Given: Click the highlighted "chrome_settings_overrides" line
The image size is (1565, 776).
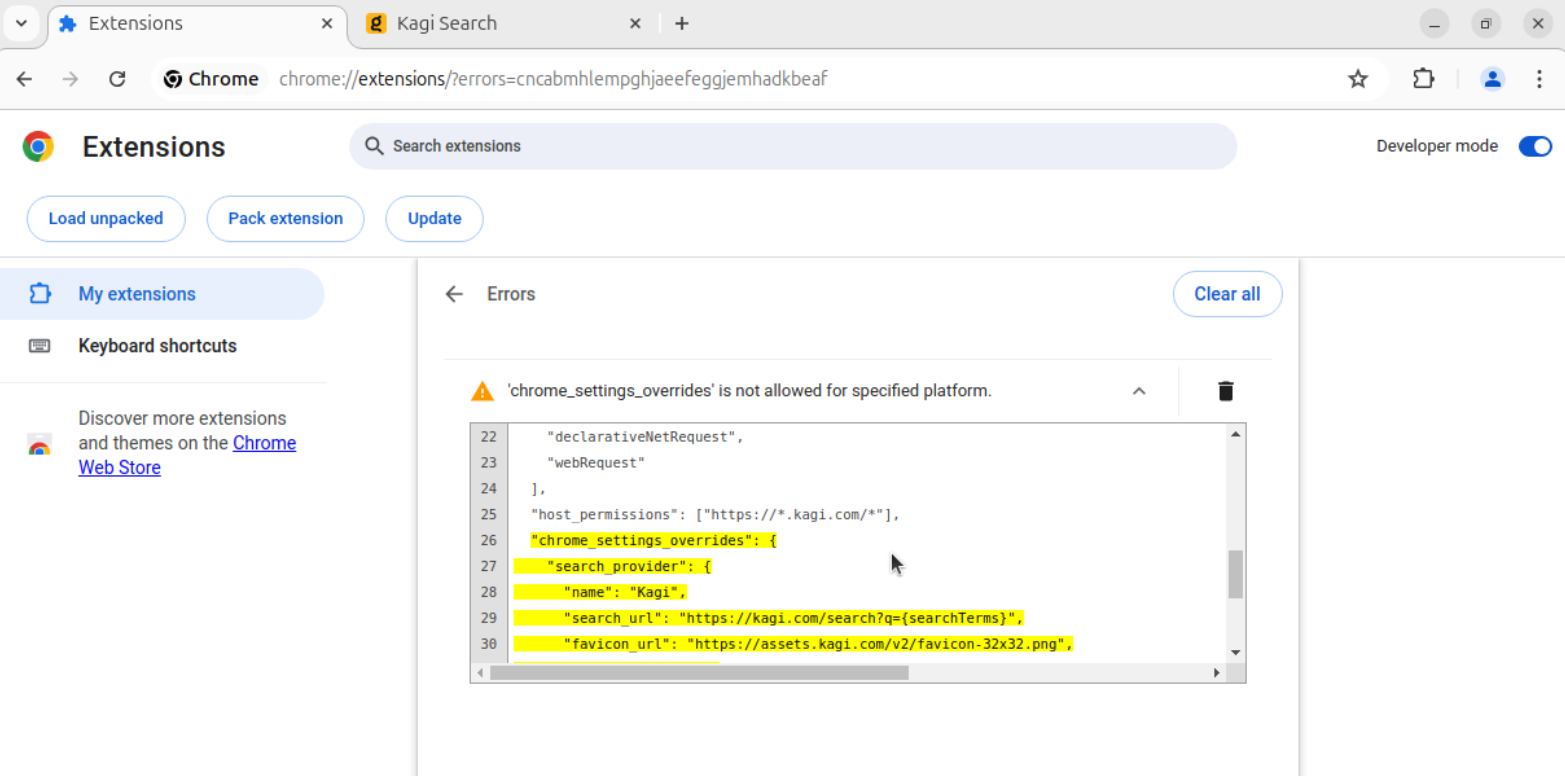Looking at the screenshot, I should 654,541.
